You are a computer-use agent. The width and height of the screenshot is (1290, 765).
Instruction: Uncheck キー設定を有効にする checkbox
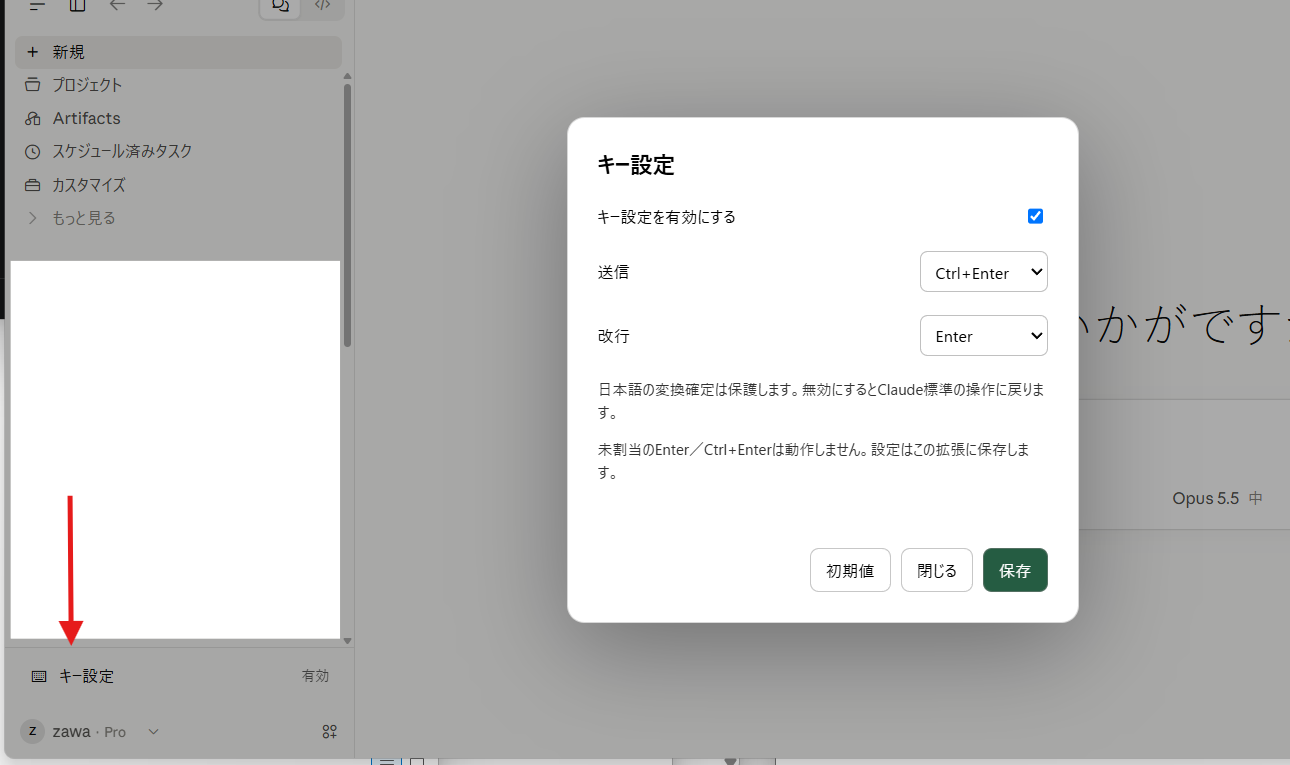click(x=1035, y=216)
